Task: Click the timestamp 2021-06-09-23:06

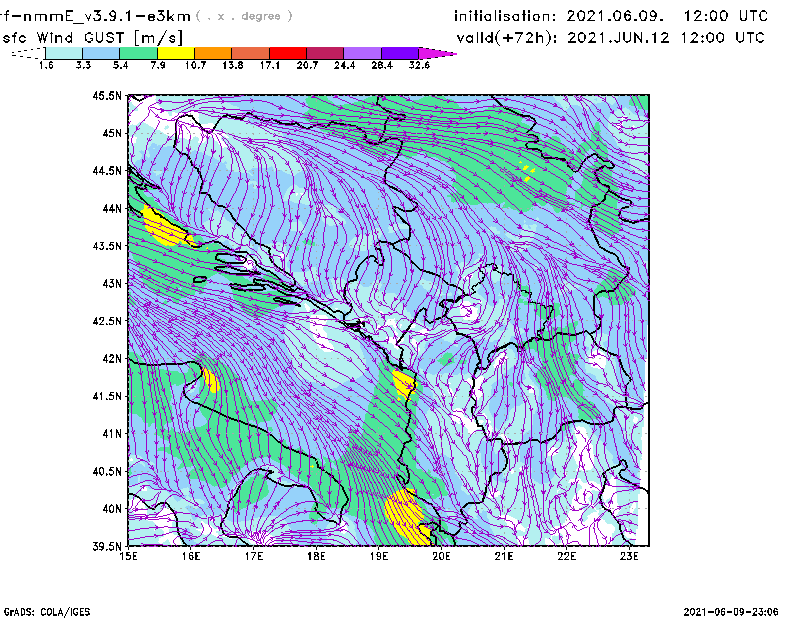Action: click(x=731, y=612)
